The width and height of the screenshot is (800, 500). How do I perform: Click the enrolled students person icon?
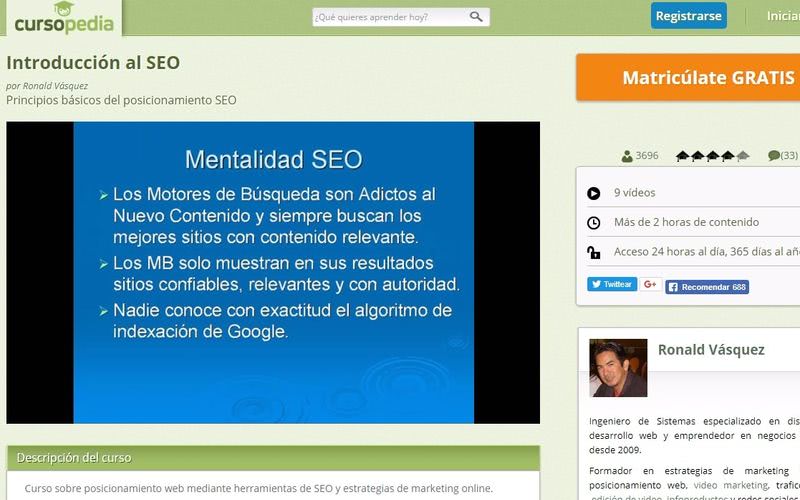click(x=627, y=156)
